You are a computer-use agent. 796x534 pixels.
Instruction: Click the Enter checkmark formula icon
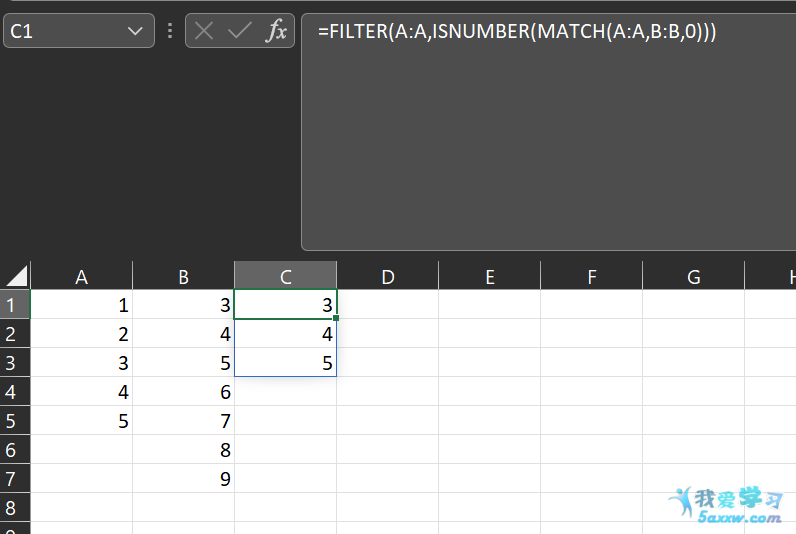240,31
